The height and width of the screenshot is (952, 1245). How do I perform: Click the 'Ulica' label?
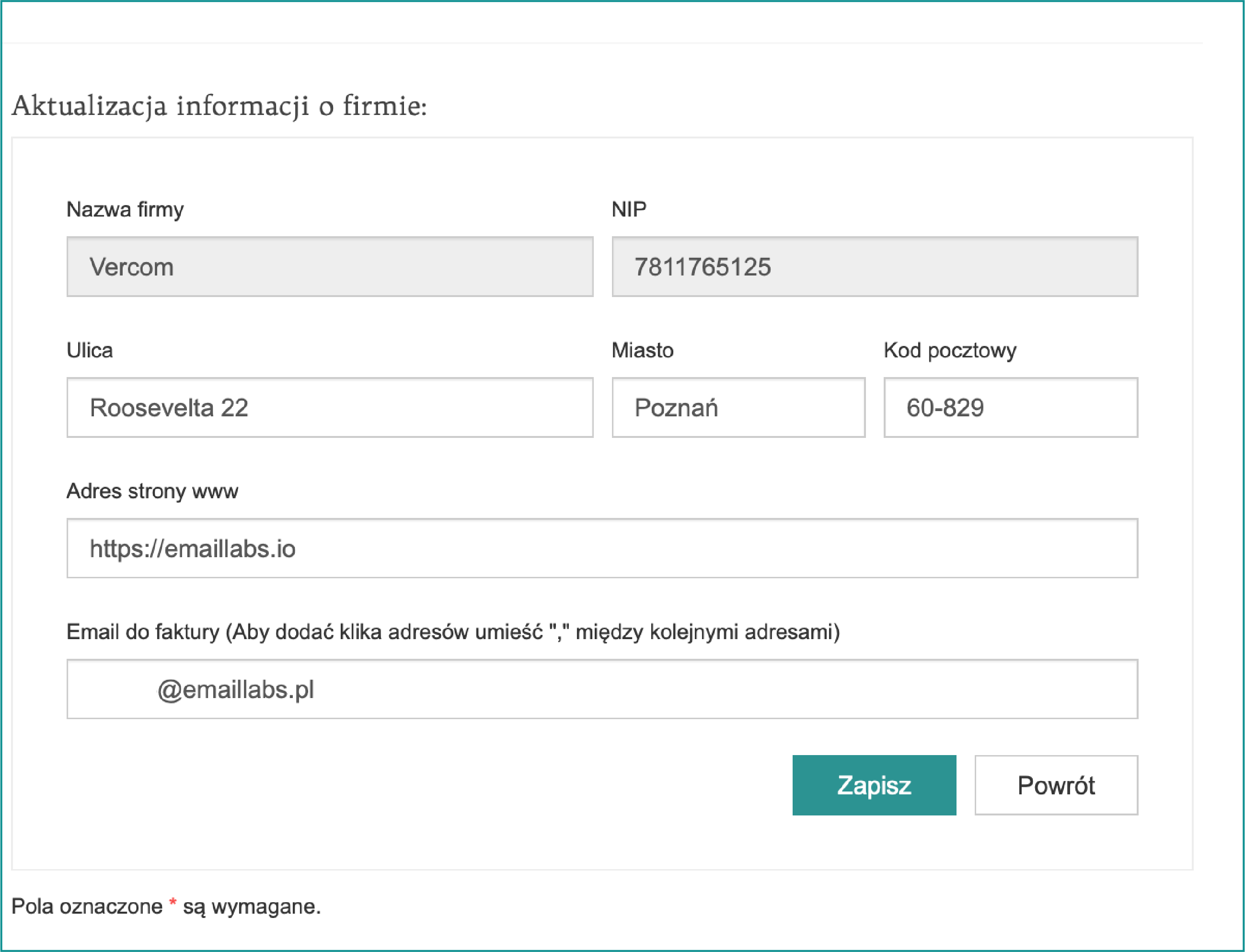tap(90, 350)
